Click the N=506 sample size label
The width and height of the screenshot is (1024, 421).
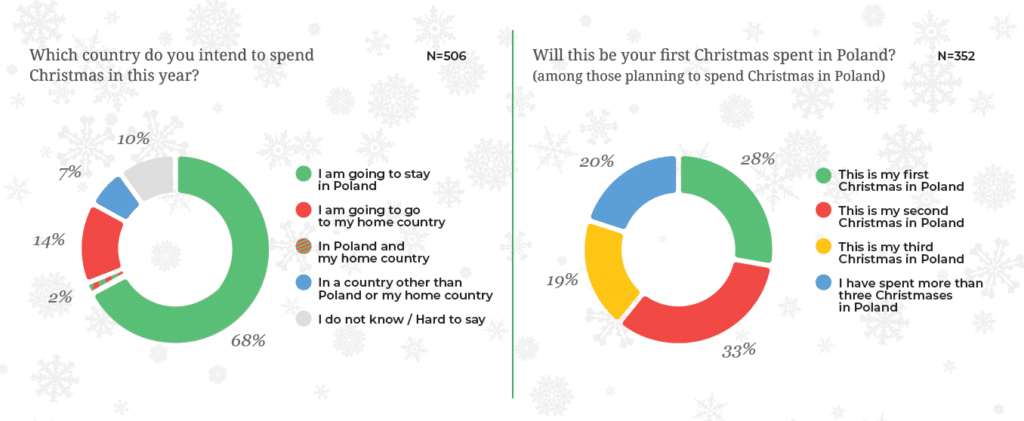click(446, 56)
